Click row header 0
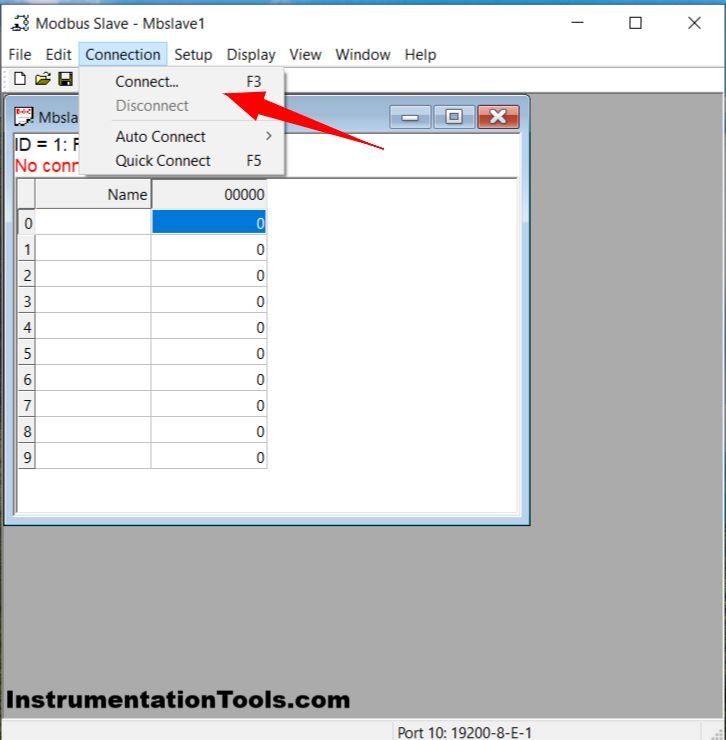 26,222
